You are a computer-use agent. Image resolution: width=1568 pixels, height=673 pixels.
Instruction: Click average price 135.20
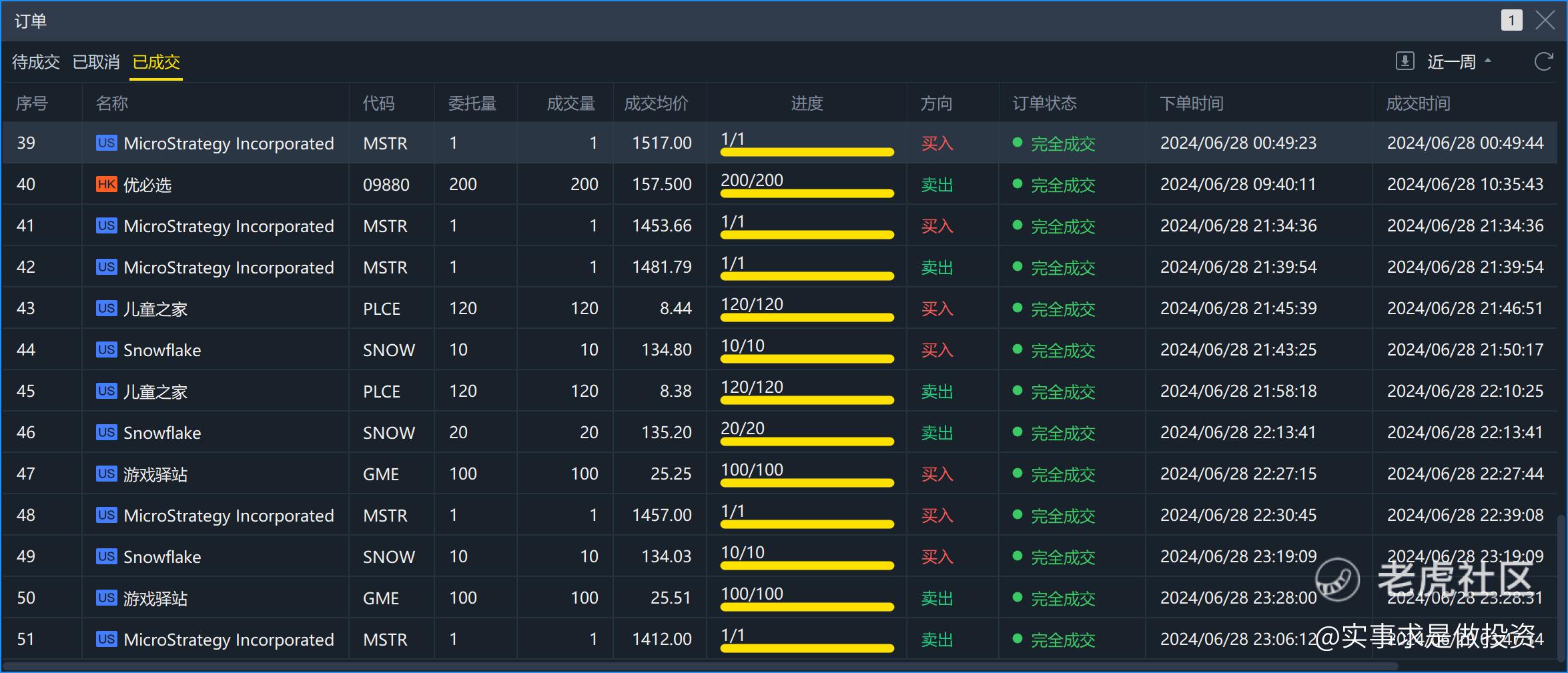[x=667, y=432]
